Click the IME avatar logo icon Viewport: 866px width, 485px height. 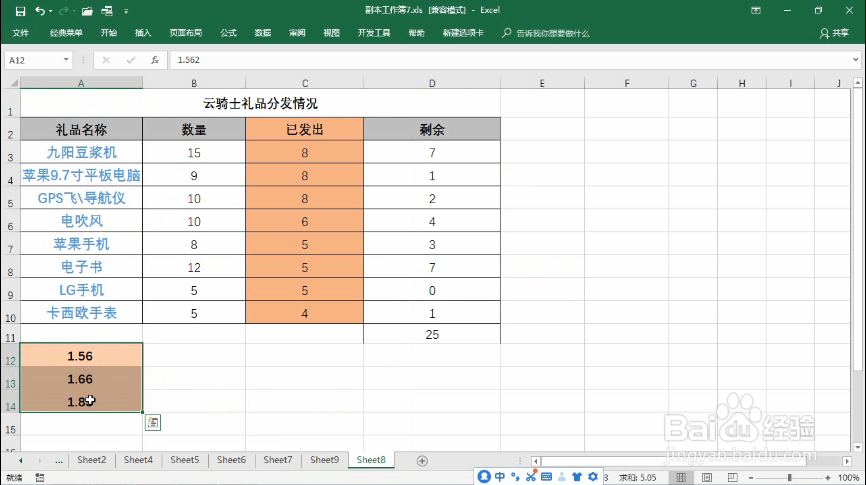tap(484, 476)
